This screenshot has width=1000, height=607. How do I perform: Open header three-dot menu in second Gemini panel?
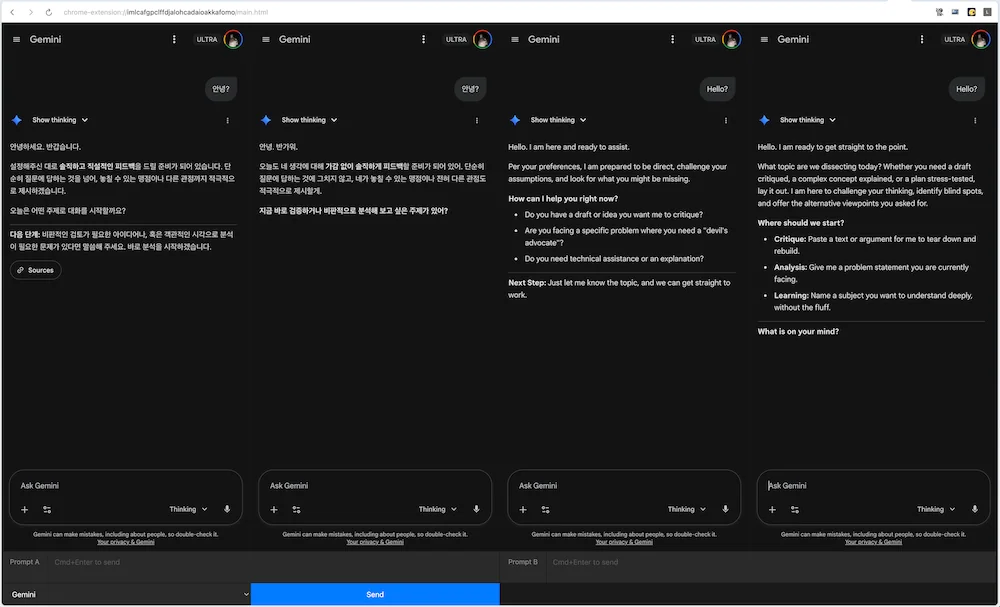pyautogui.click(x=423, y=40)
